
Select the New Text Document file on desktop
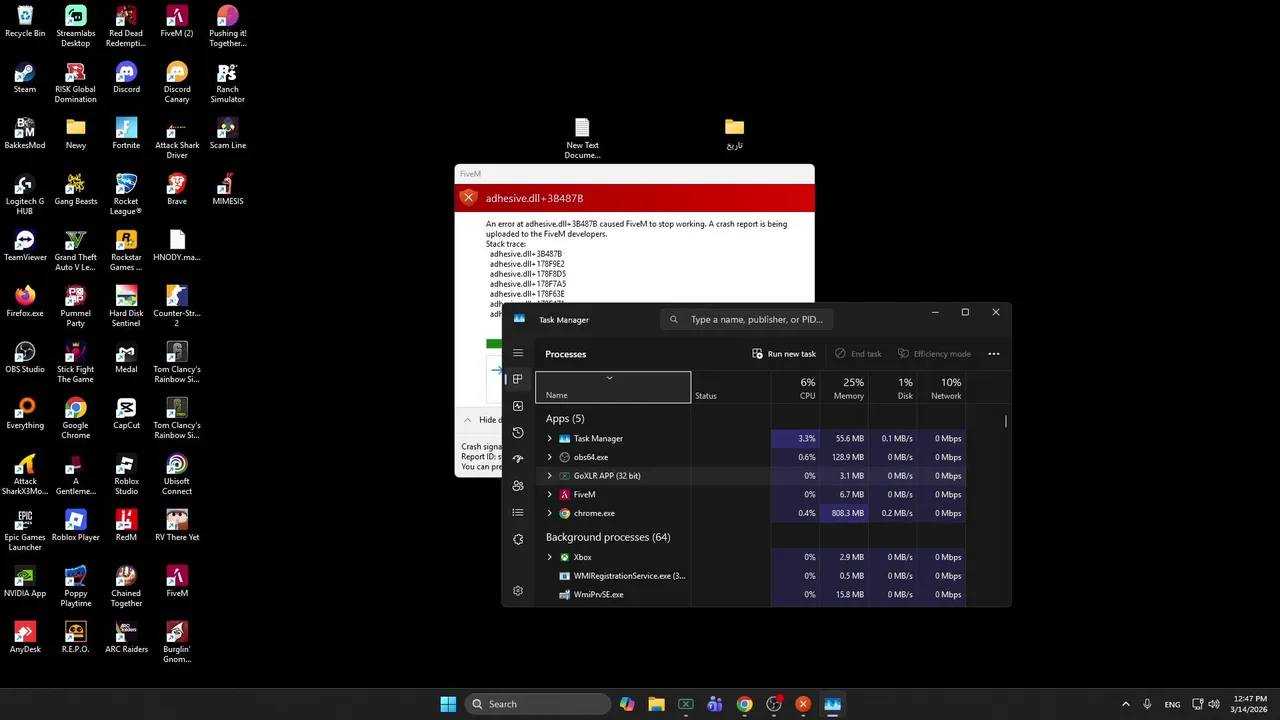click(582, 139)
